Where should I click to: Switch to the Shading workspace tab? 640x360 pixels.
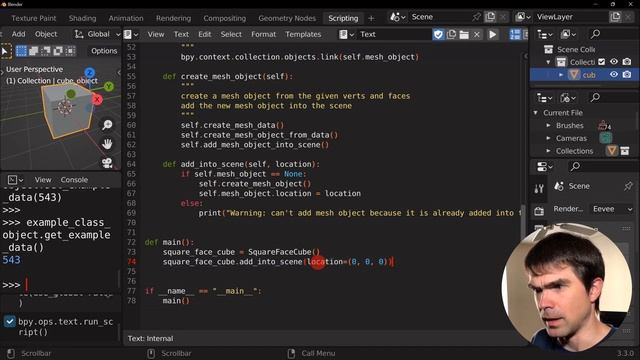pos(82,18)
